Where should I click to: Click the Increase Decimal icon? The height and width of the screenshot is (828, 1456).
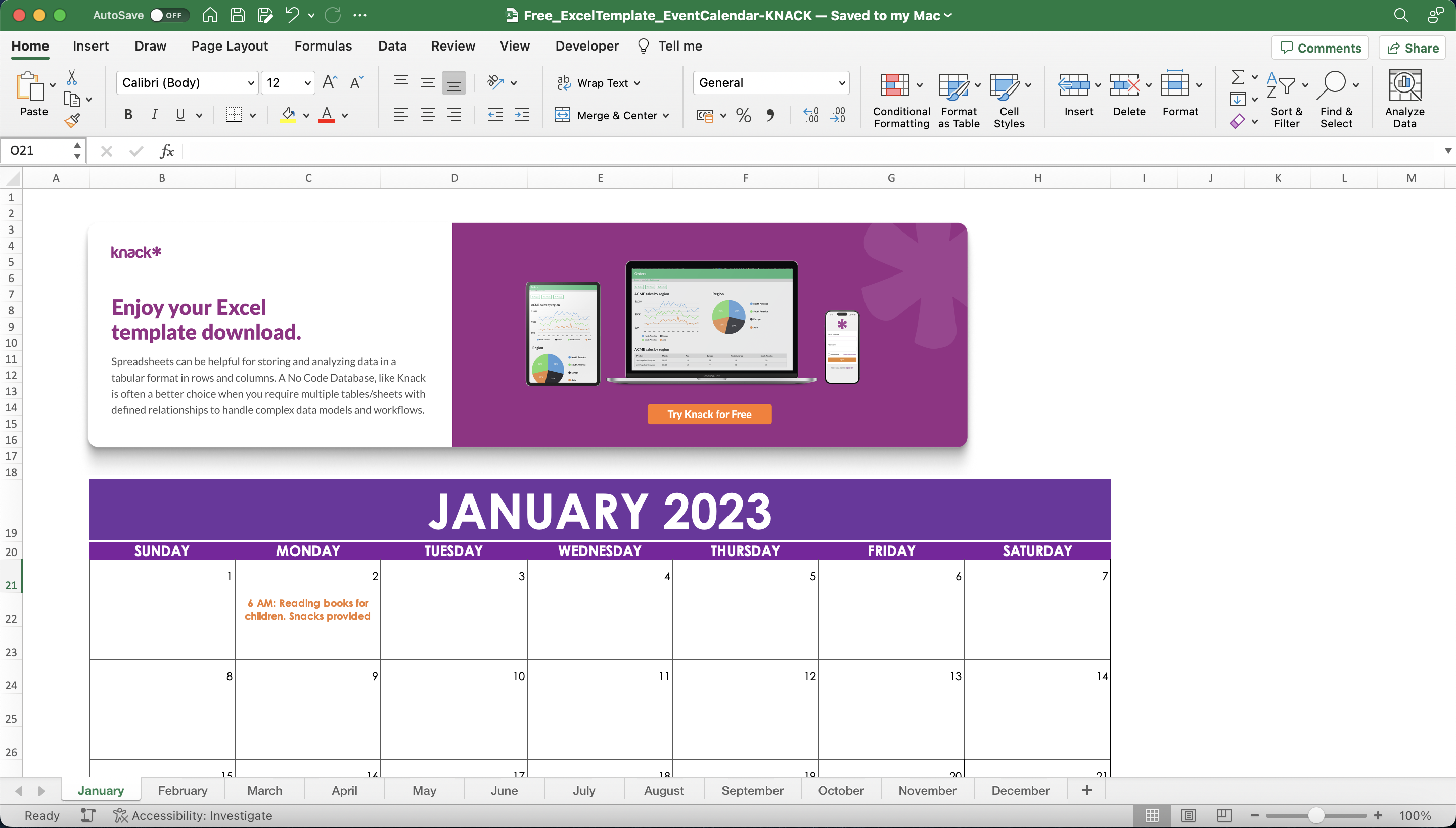tap(810, 115)
